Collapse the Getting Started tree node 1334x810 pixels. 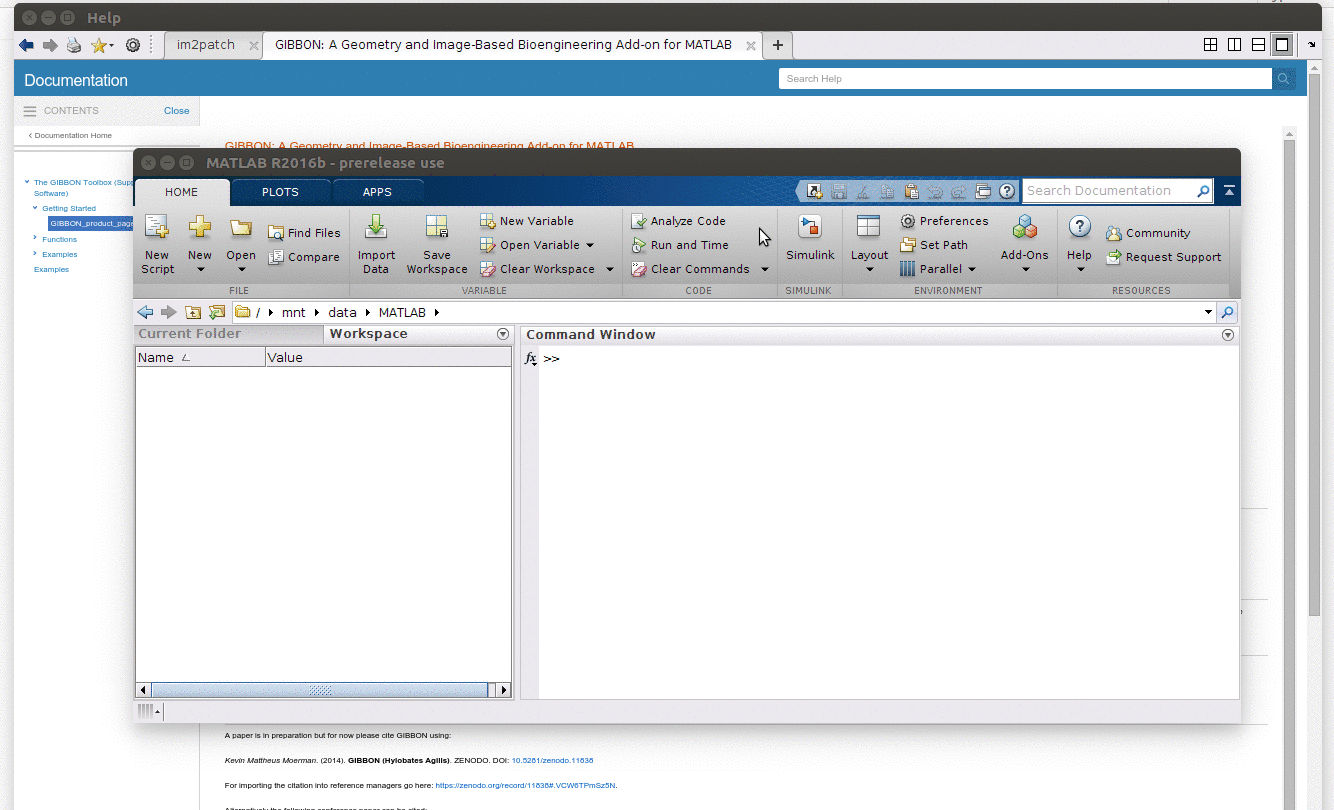pos(35,208)
